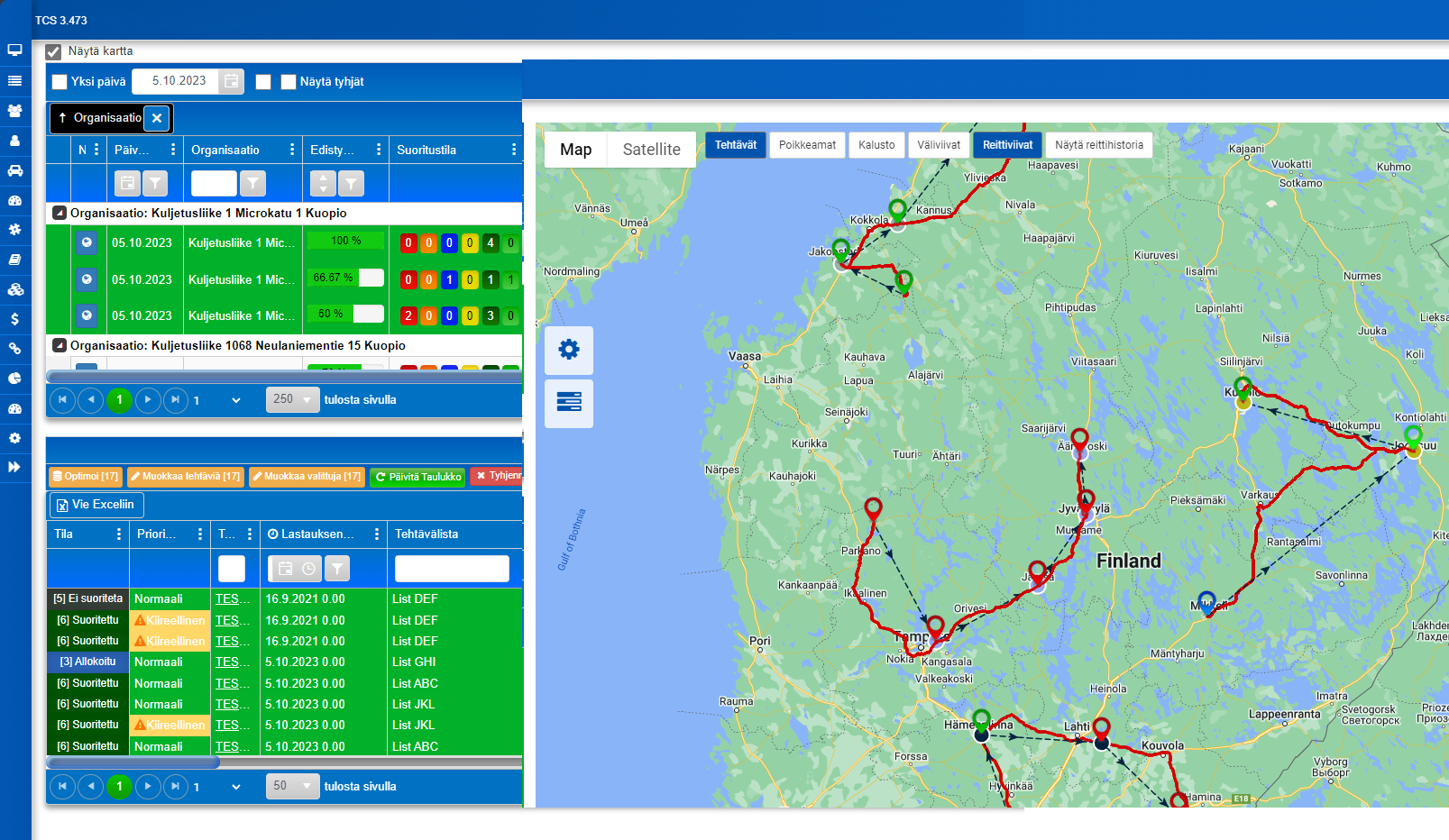
Task: Click the Tehtävälista filter input field
Action: (x=452, y=569)
